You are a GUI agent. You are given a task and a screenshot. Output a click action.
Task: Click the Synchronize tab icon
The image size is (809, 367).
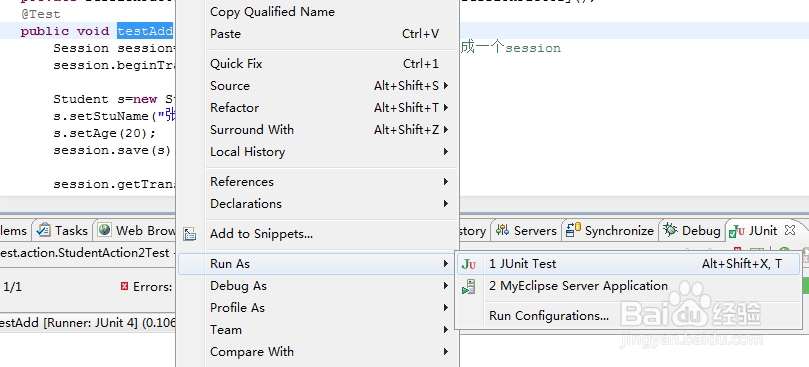tap(573, 230)
